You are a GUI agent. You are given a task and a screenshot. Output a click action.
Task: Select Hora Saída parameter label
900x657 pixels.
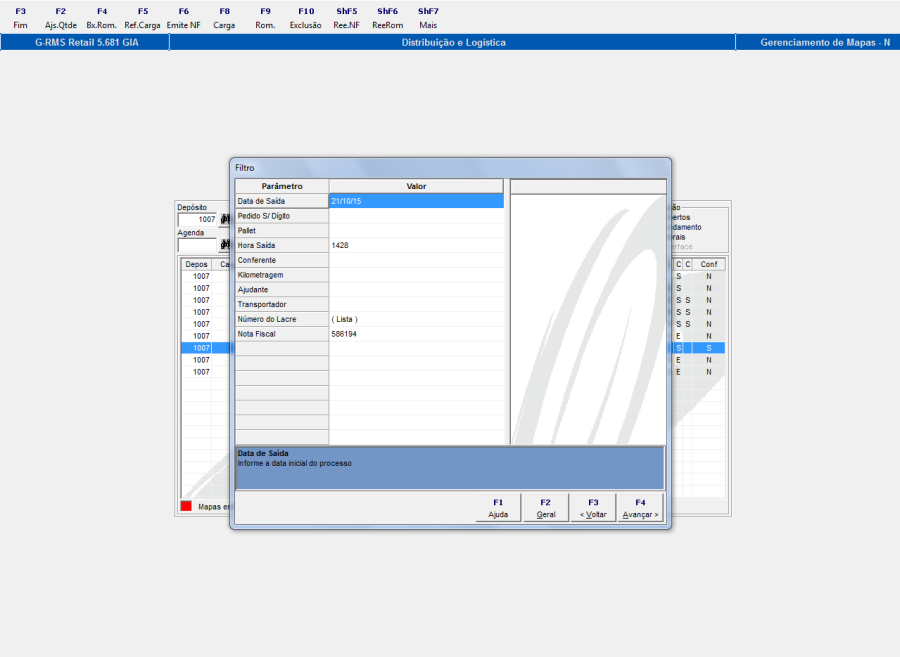282,245
